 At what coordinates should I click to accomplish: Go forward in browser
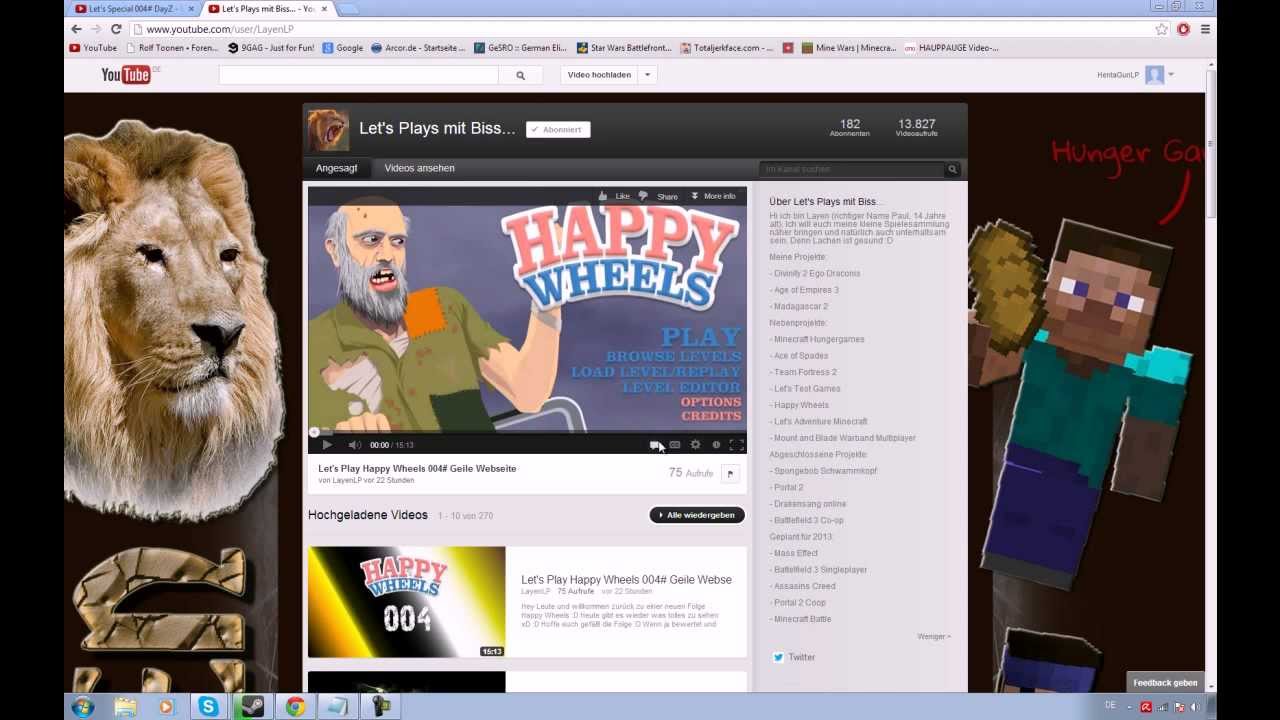pyautogui.click(x=96, y=29)
